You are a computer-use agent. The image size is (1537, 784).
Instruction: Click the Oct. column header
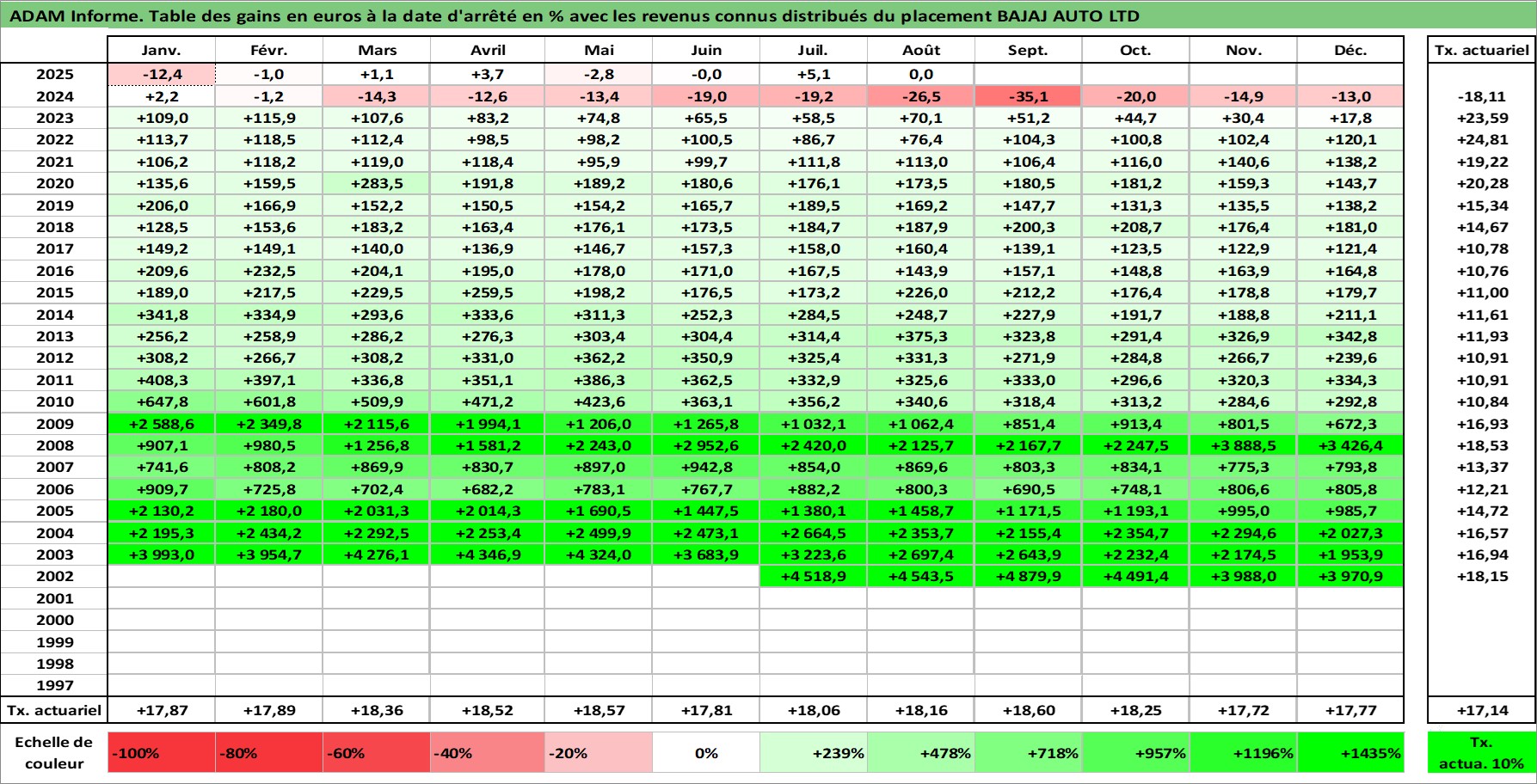pos(1136,50)
